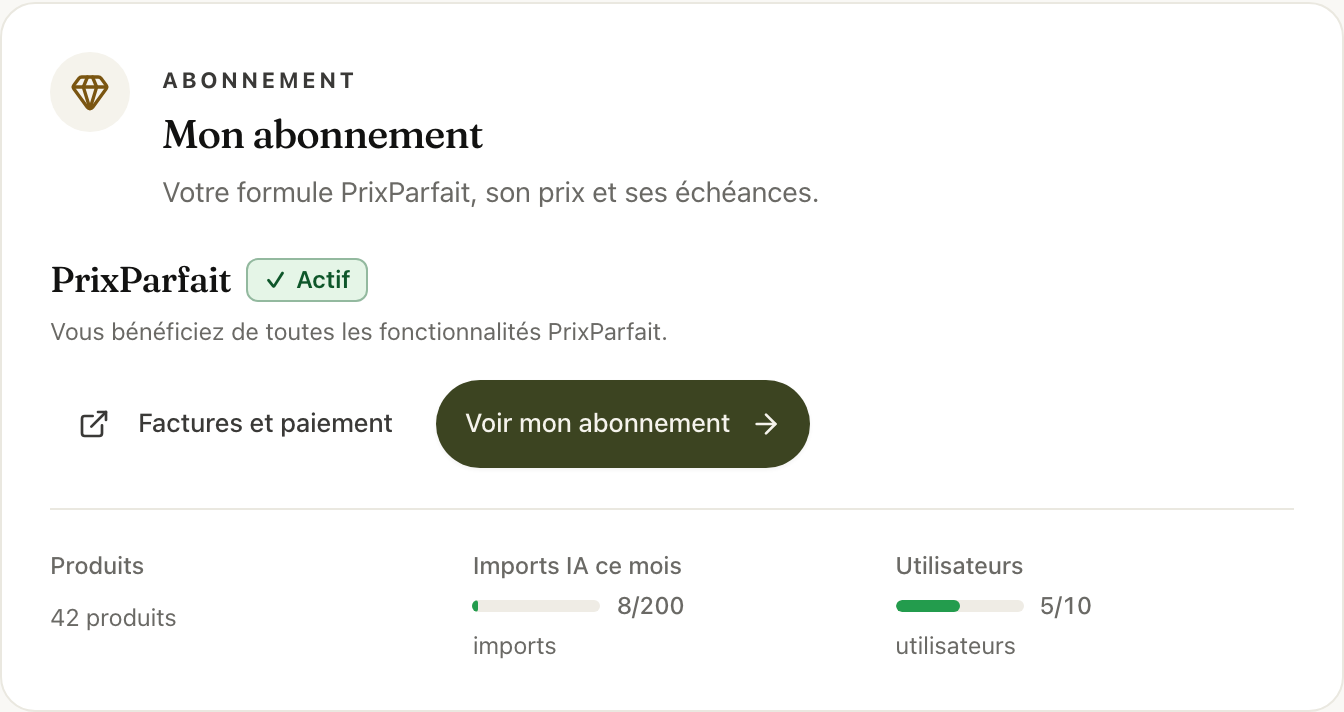1344x712 pixels.
Task: Click the Mon abonnement heading
Action: 323,135
